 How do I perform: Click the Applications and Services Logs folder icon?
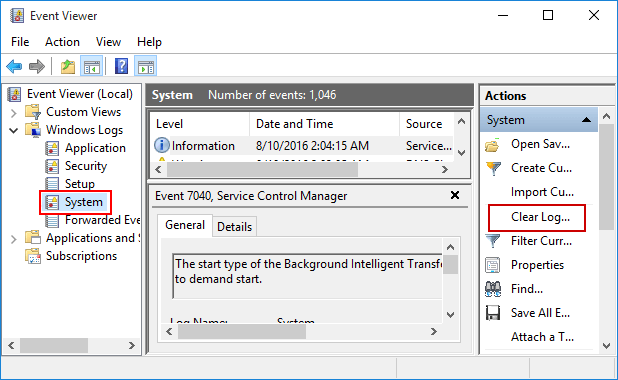(33, 238)
